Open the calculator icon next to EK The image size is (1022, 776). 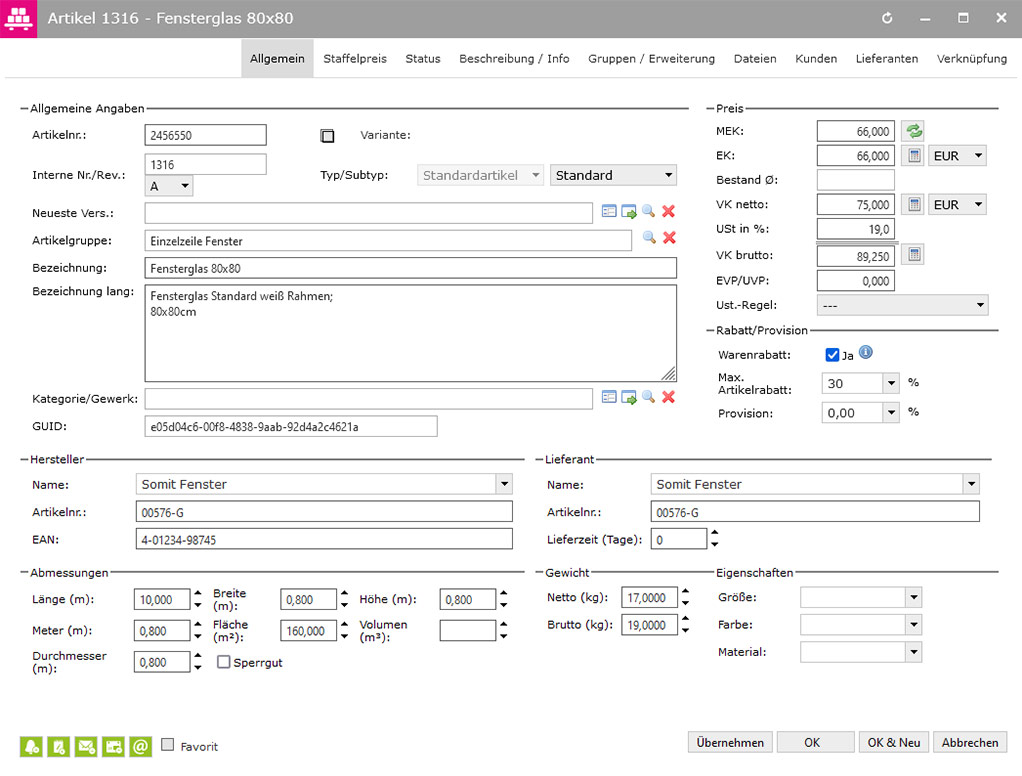tap(914, 156)
